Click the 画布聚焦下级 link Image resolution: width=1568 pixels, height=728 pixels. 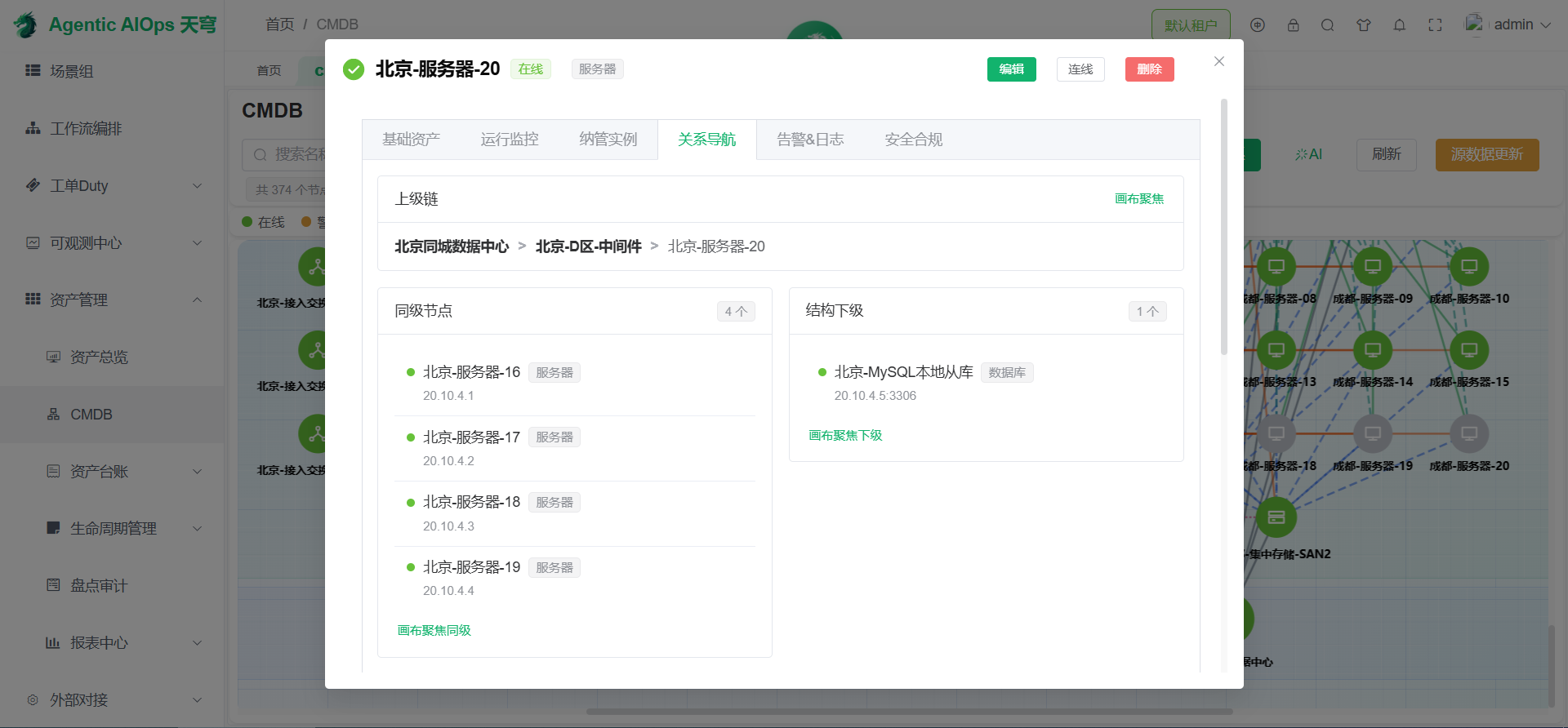(x=845, y=435)
